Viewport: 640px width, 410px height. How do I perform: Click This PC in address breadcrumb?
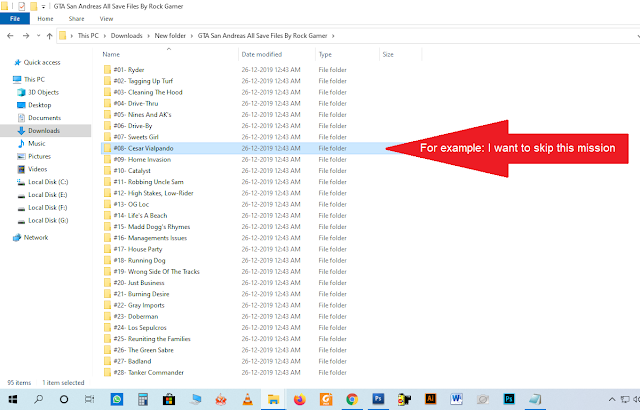pos(88,36)
